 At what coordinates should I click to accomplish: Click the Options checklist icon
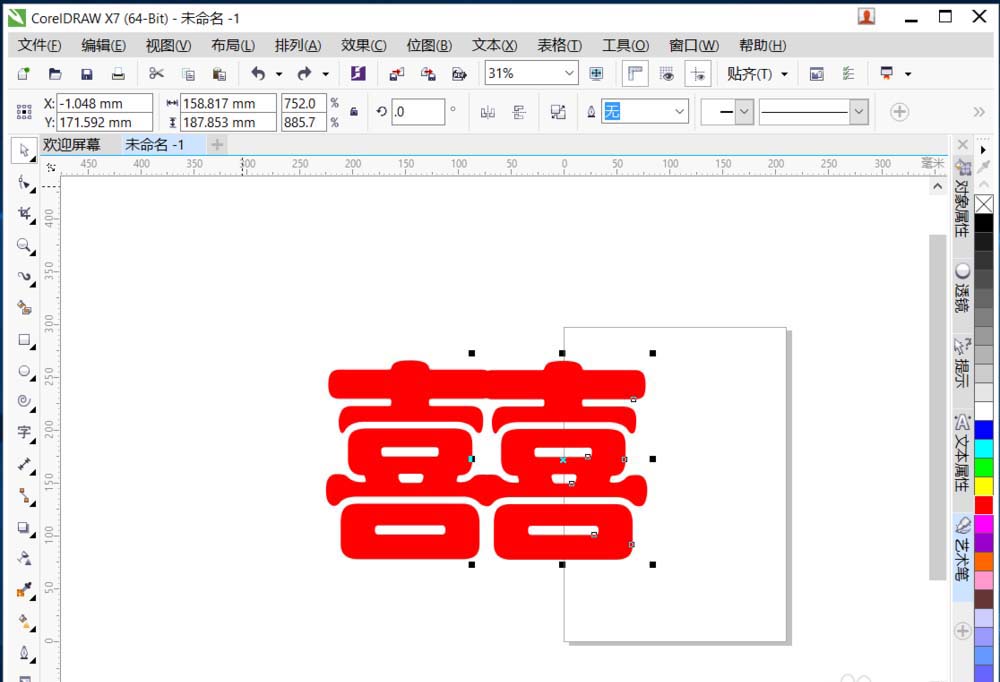click(x=848, y=73)
